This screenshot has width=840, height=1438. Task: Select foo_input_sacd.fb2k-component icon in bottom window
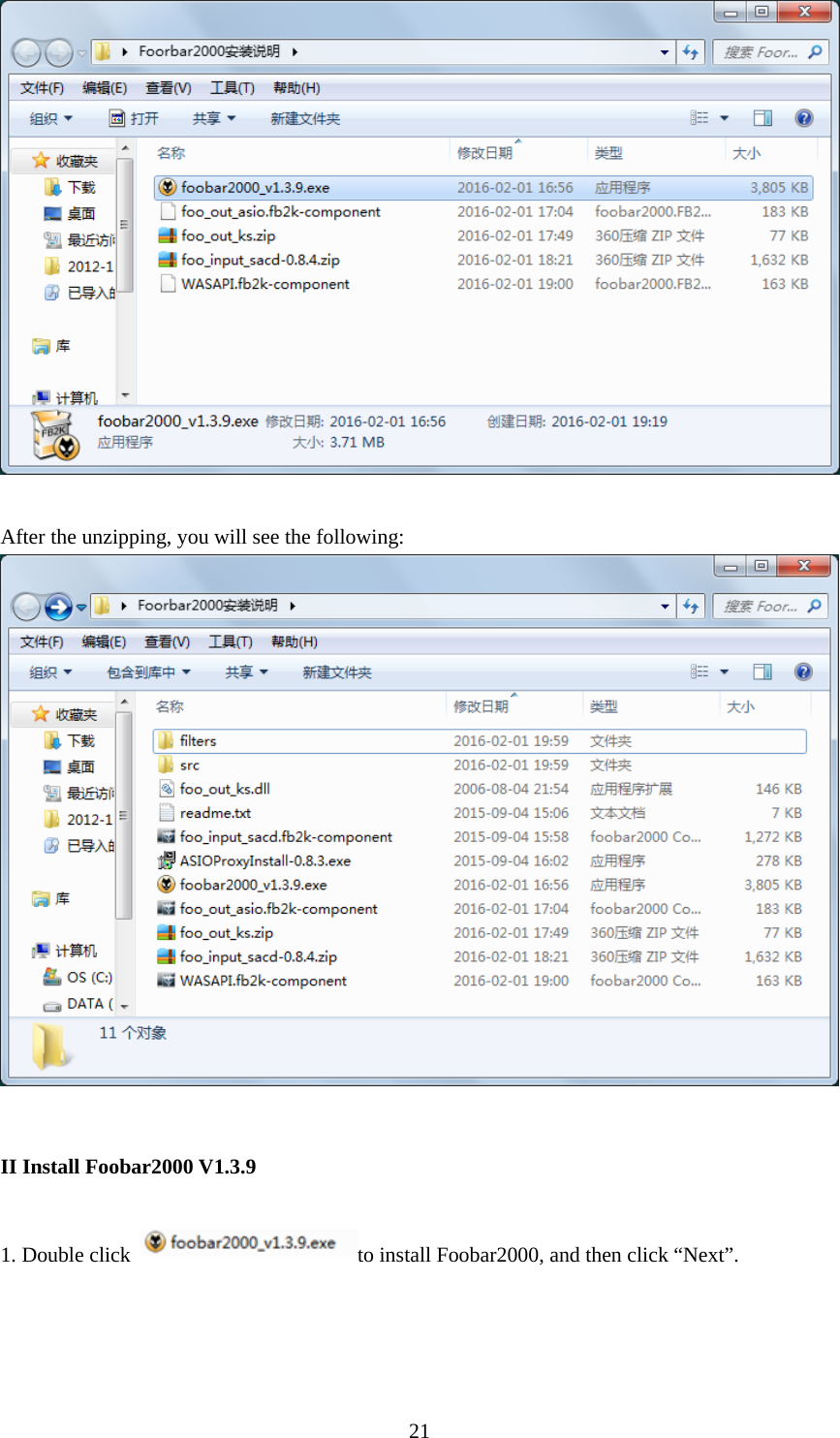pyautogui.click(x=166, y=837)
